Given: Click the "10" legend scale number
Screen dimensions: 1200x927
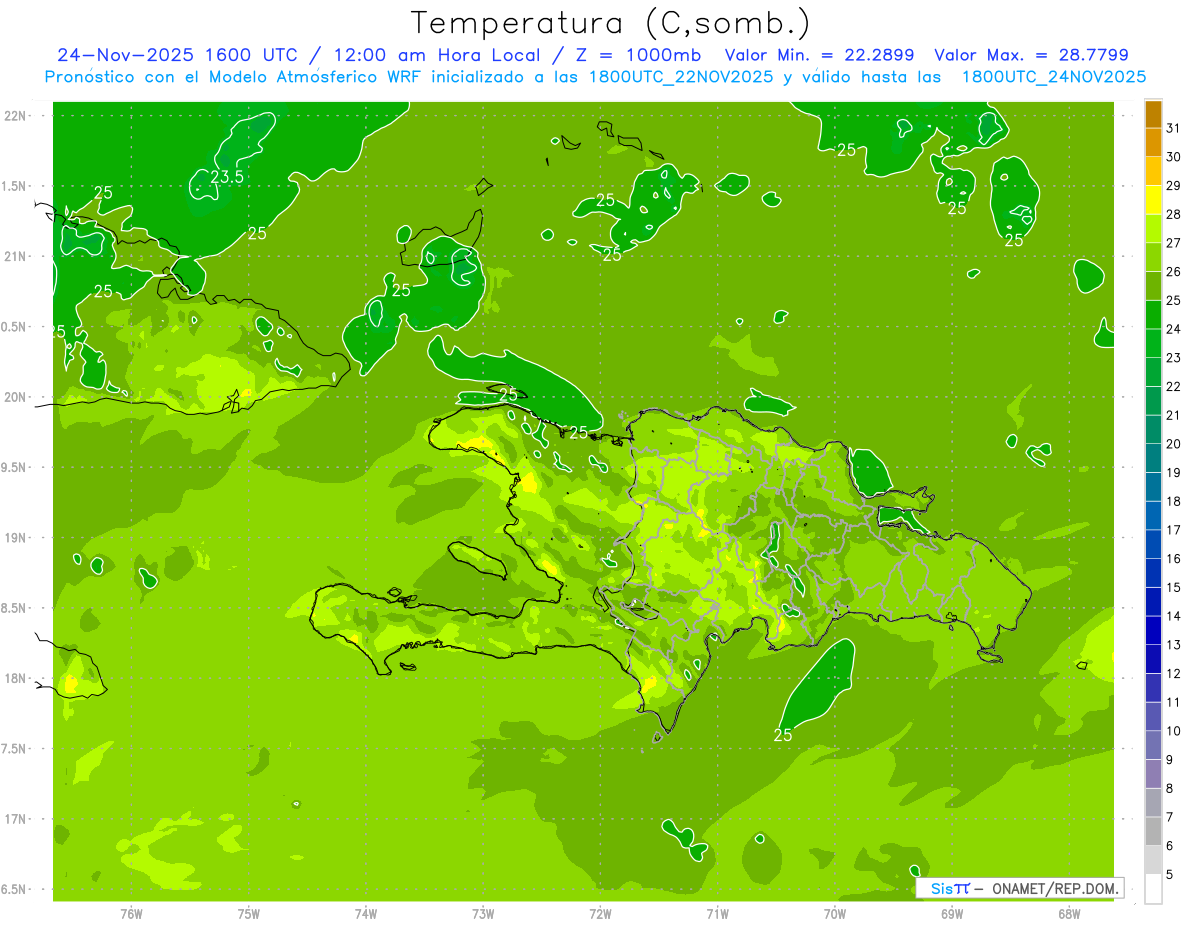Looking at the screenshot, I should 1175,731.
